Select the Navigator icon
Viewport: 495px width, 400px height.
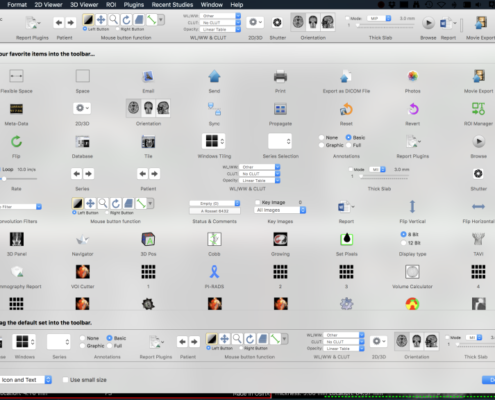point(82,239)
